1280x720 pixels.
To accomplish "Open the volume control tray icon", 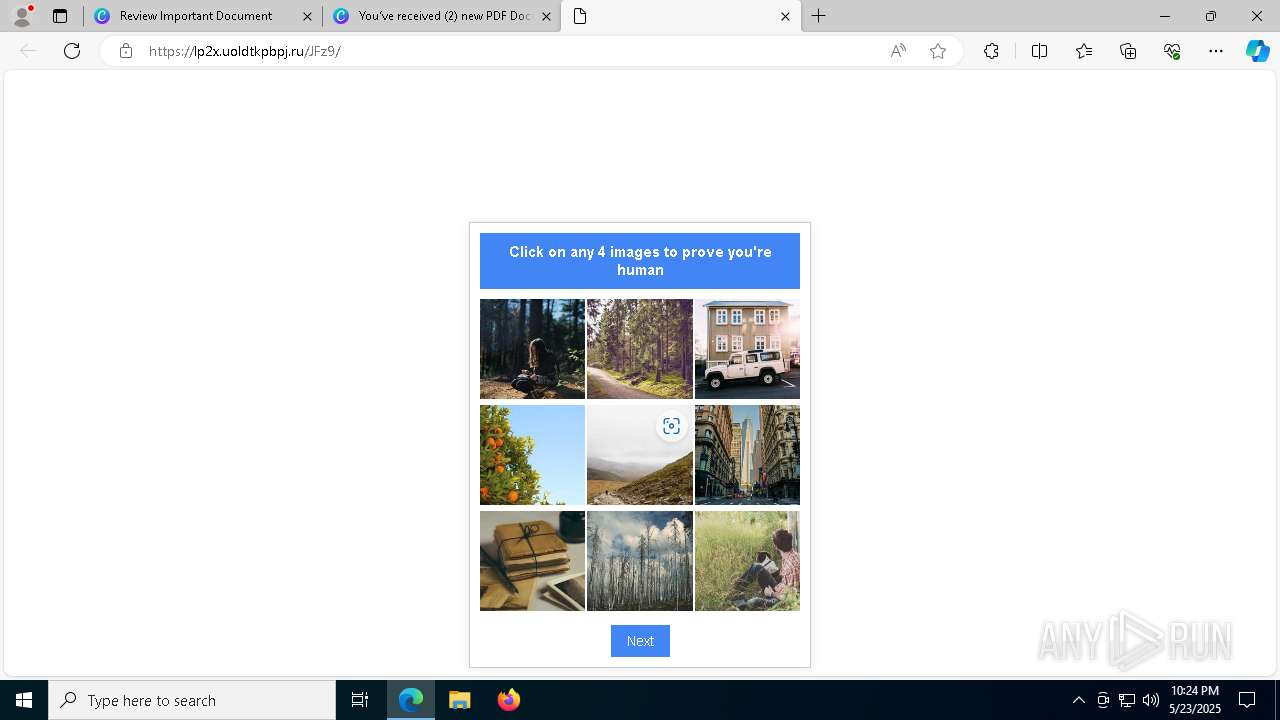I will [1151, 700].
